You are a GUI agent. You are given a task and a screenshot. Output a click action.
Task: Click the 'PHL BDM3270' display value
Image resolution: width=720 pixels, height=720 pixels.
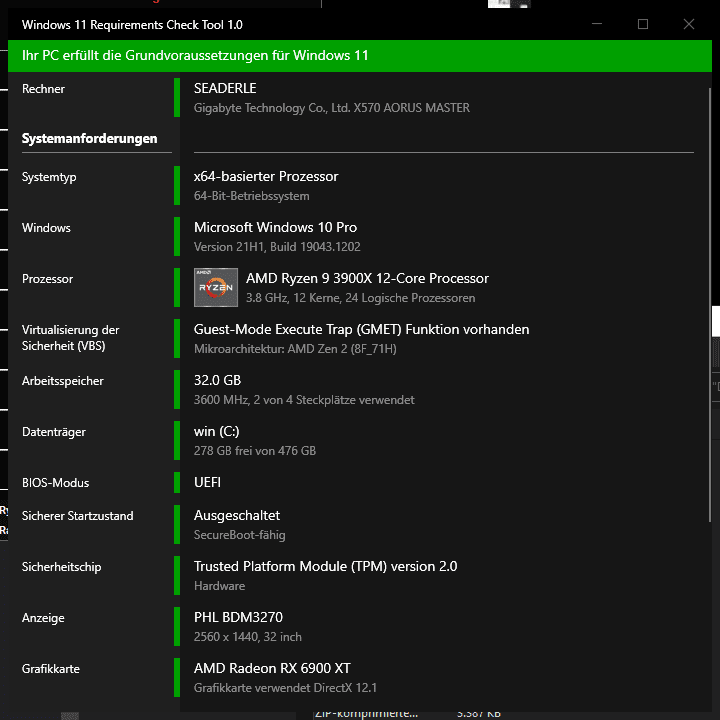[238, 617]
